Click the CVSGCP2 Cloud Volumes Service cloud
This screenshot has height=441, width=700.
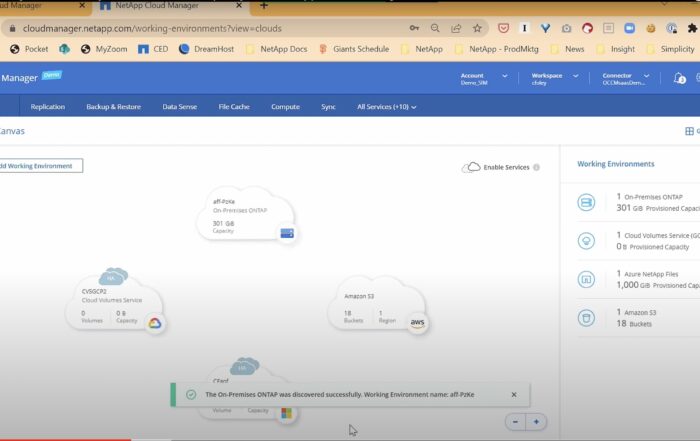coord(113,303)
